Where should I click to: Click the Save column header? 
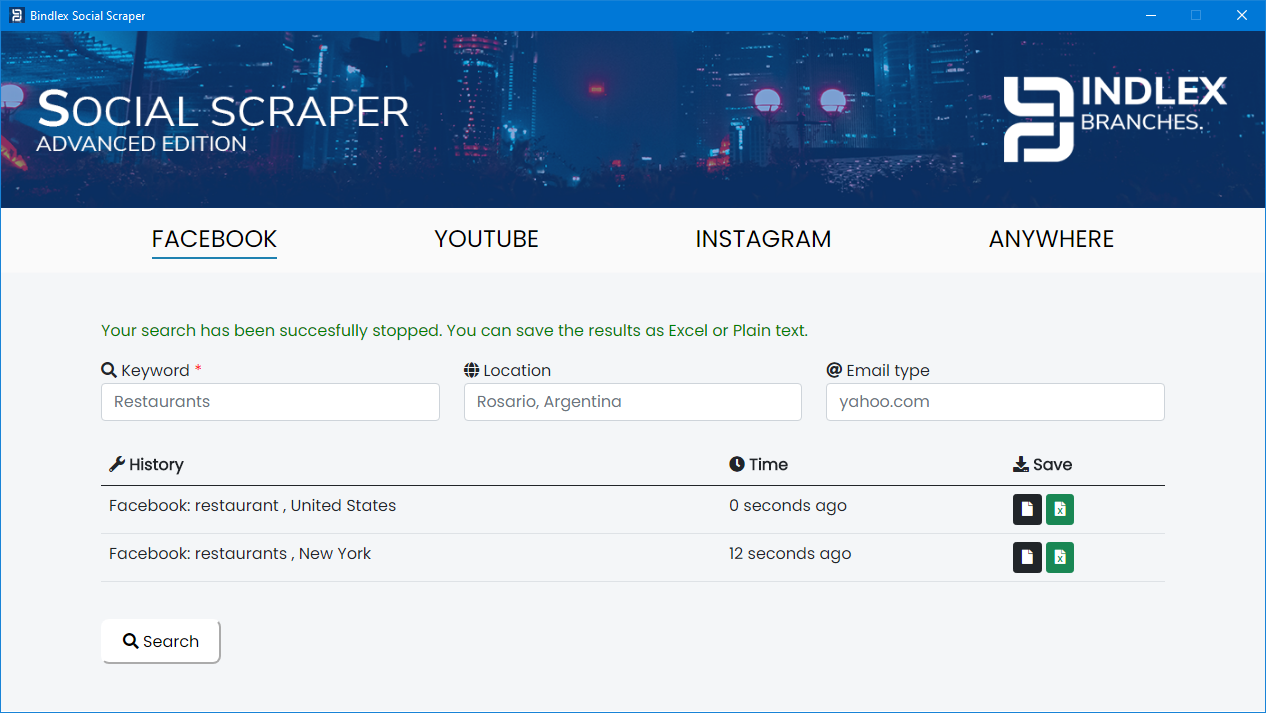pos(1043,464)
